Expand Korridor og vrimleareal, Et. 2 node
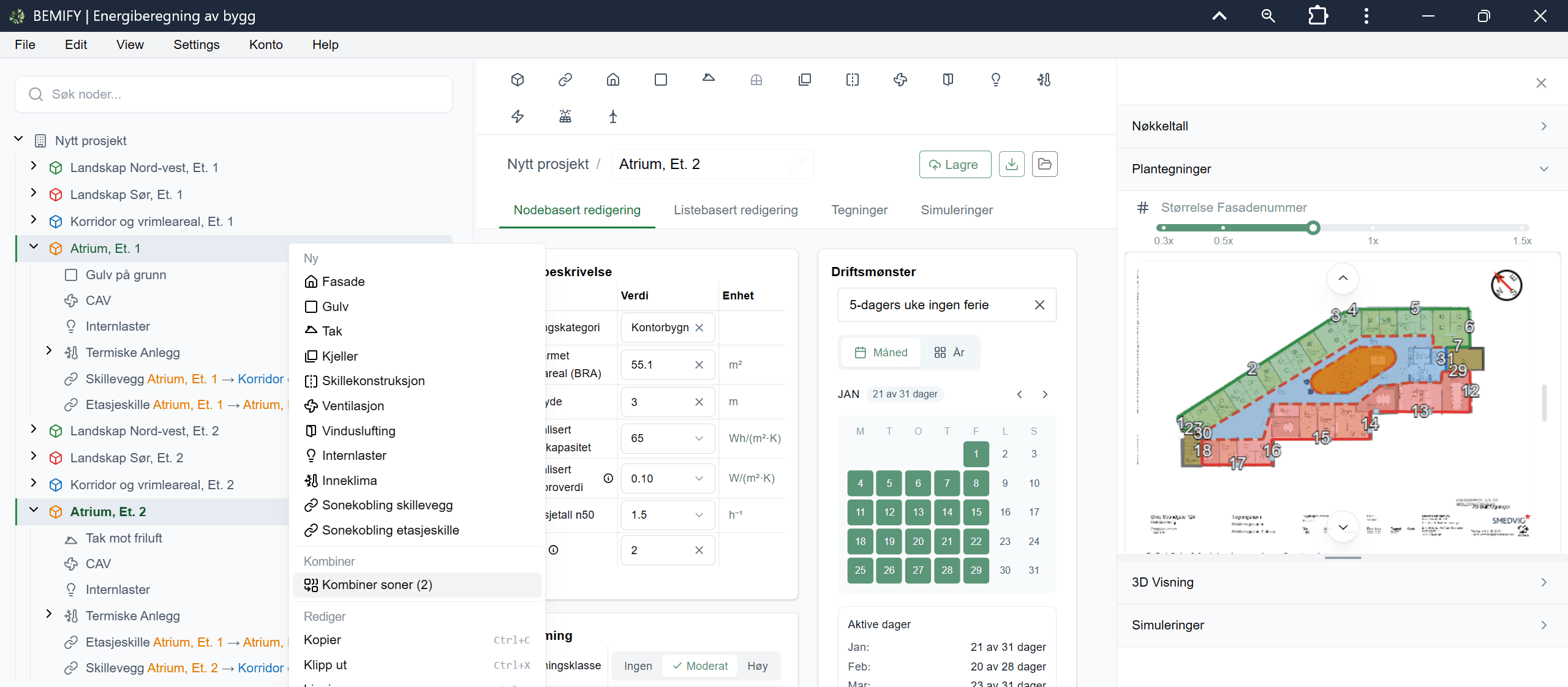Viewport: 1568px width, 687px height. coord(34,484)
